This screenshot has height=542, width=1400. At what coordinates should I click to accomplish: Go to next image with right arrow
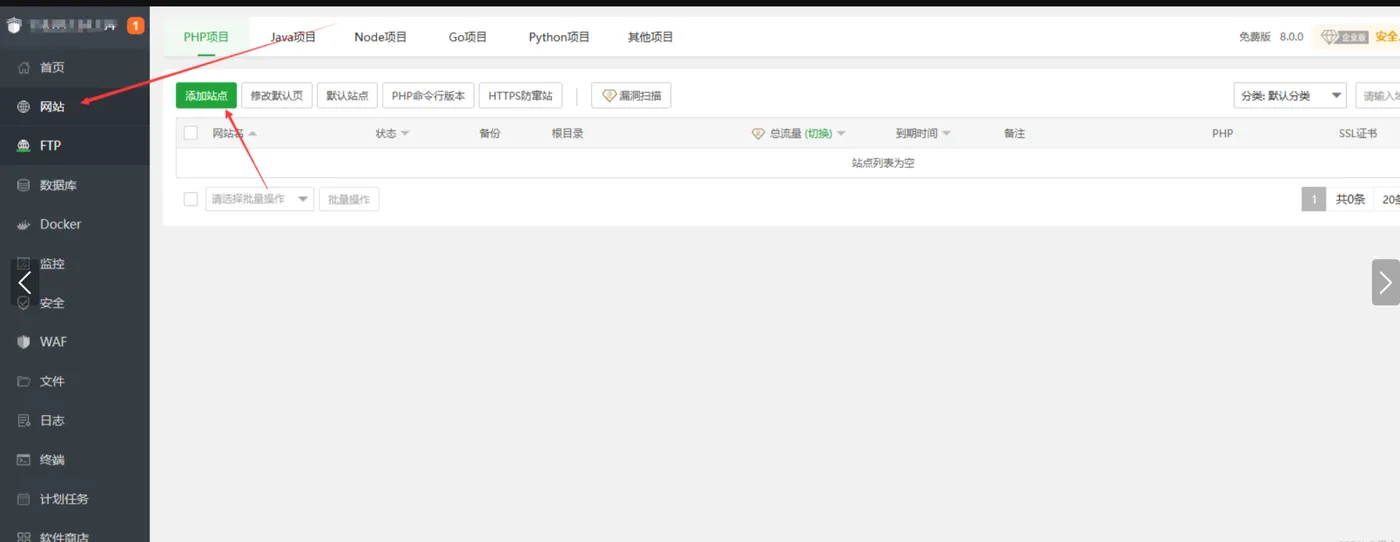click(x=1386, y=282)
